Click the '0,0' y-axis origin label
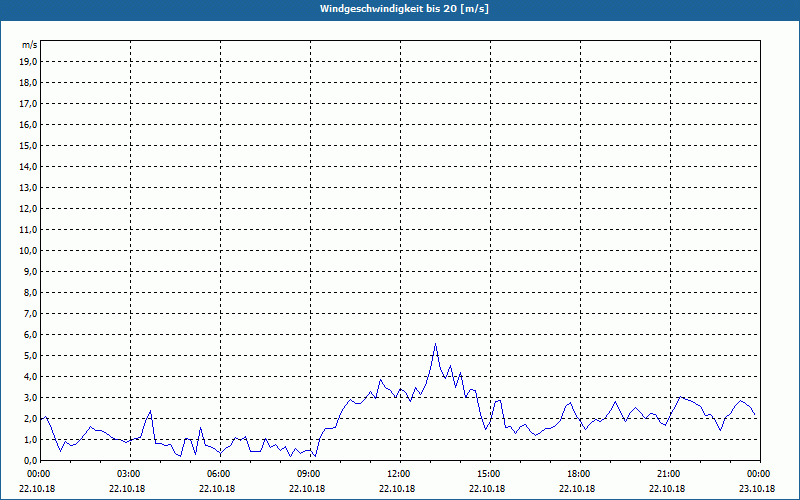The image size is (800, 500). coord(30,460)
